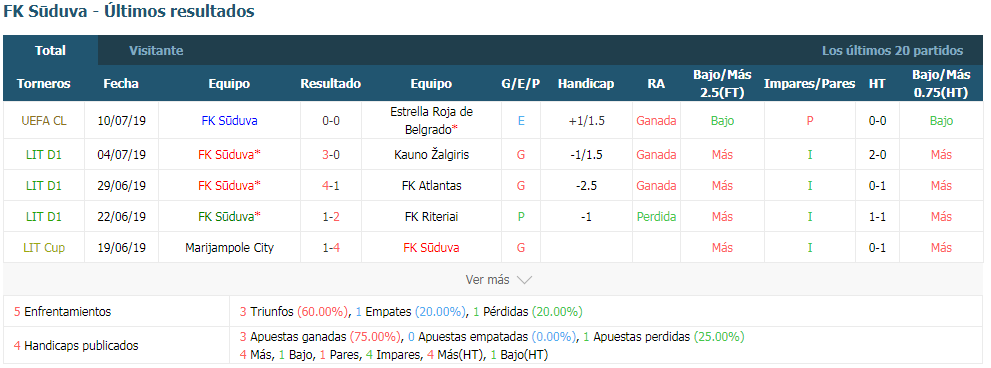Click Marijampole City team name
Screen dimensions: 991x368
[x=229, y=248]
